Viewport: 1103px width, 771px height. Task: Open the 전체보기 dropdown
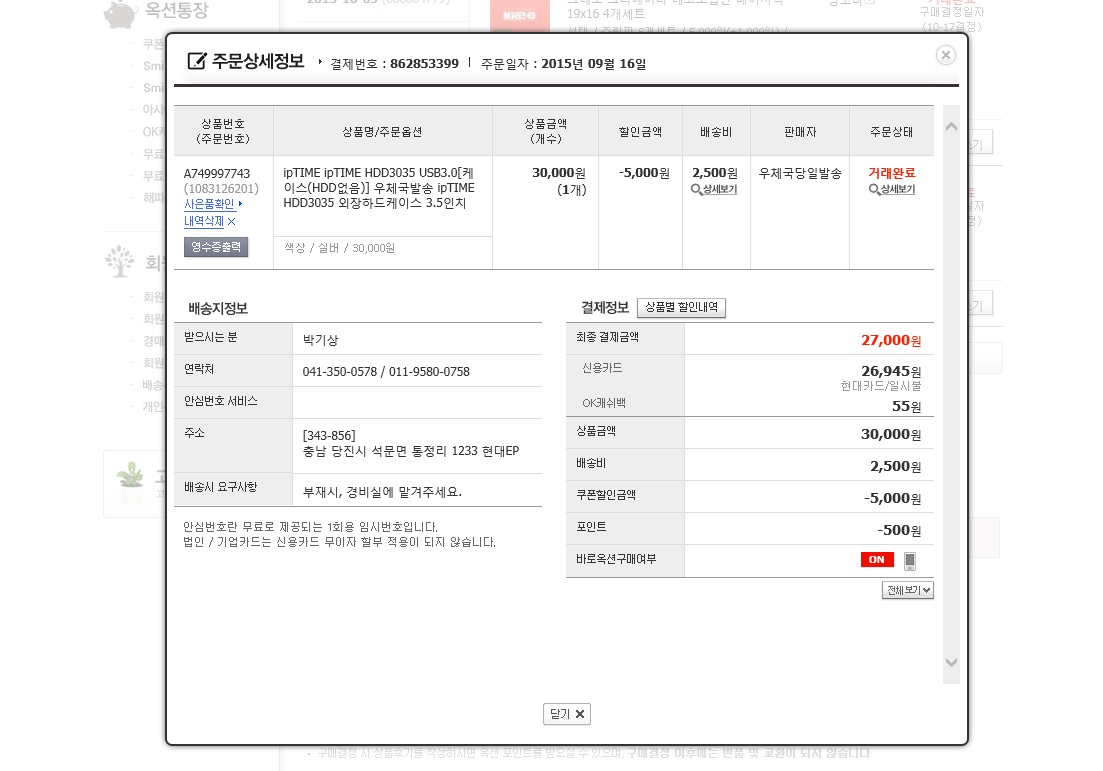pos(907,590)
